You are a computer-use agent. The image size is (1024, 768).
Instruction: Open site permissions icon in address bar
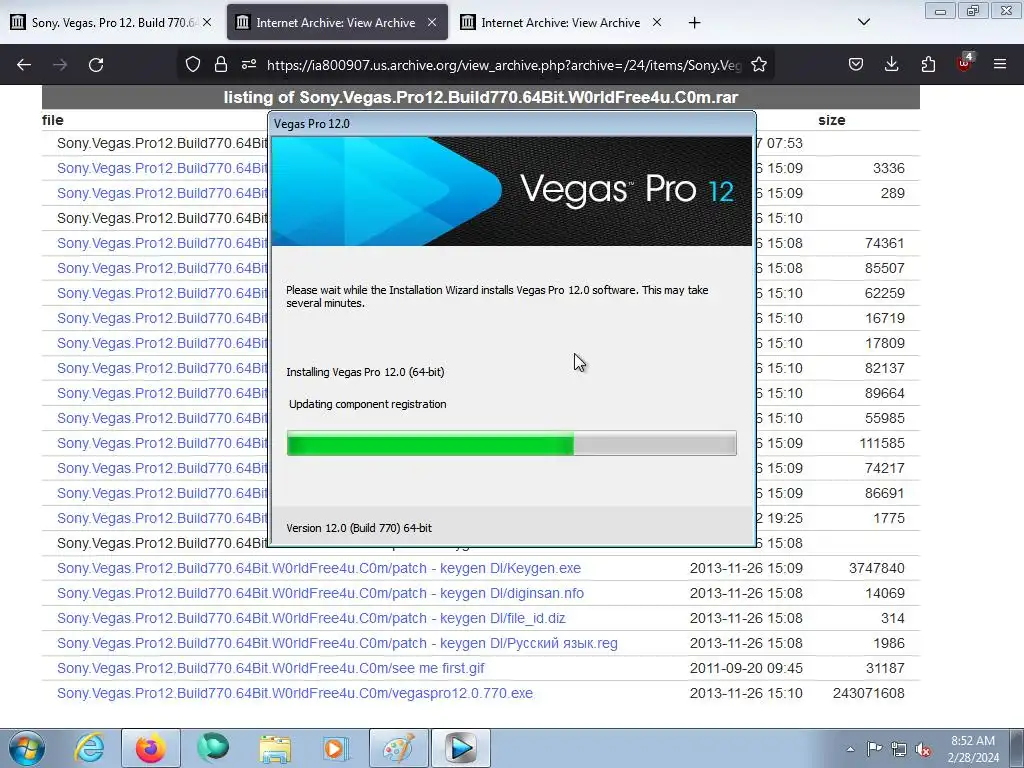pyautogui.click(x=249, y=65)
